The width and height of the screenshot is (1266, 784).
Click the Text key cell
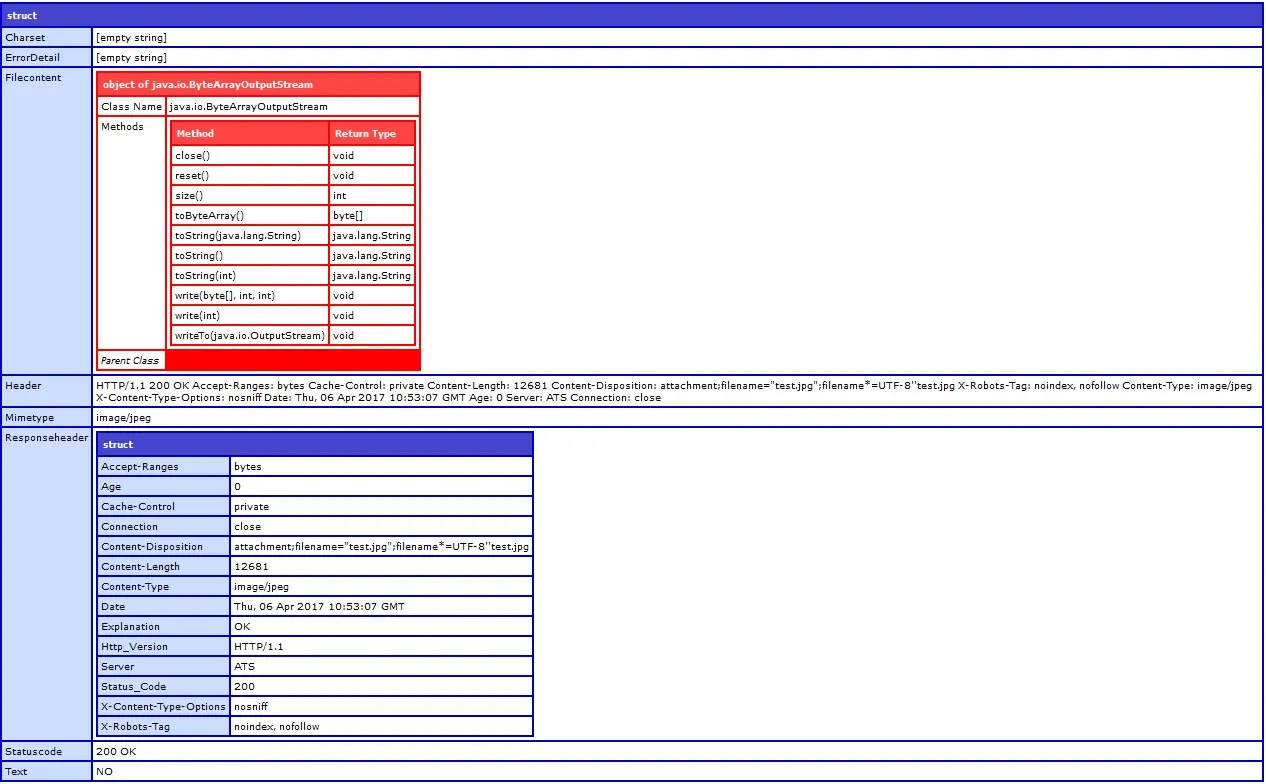point(46,771)
